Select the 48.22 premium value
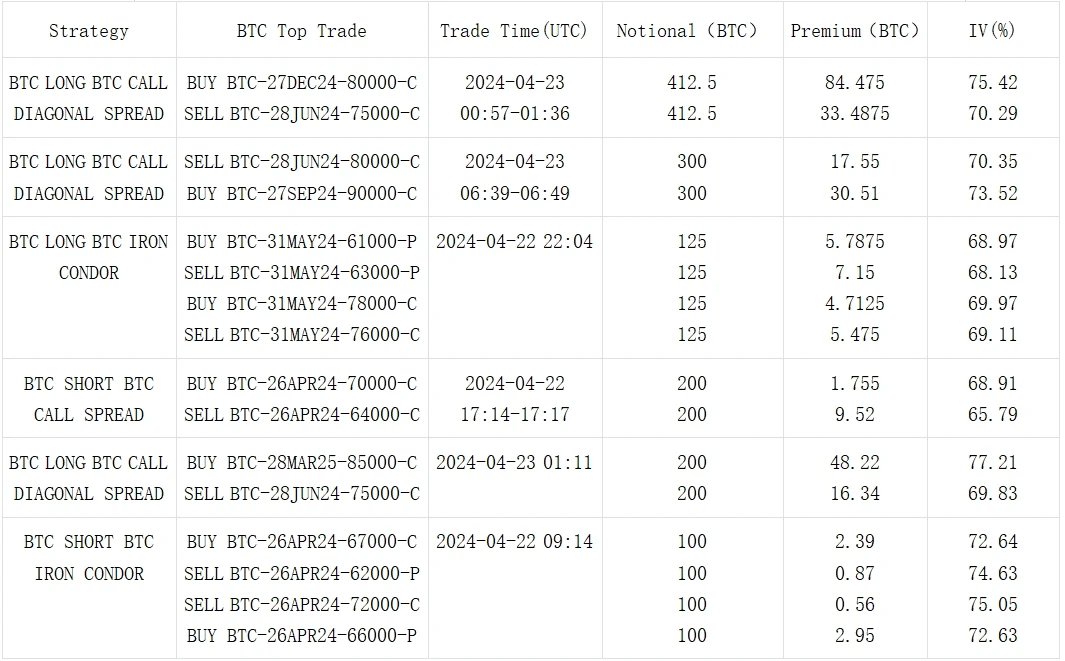Image resolution: width=1065 pixels, height=661 pixels. tap(855, 463)
